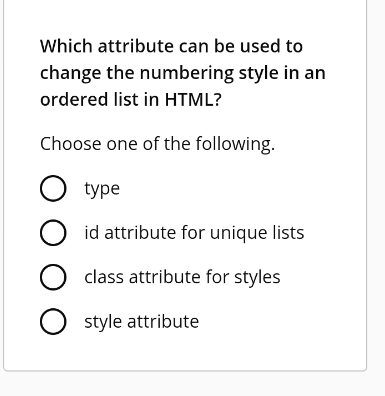Screen dimensions: 385x396
Task: Click the word "following." in the instruction line
Action: tap(235, 144)
